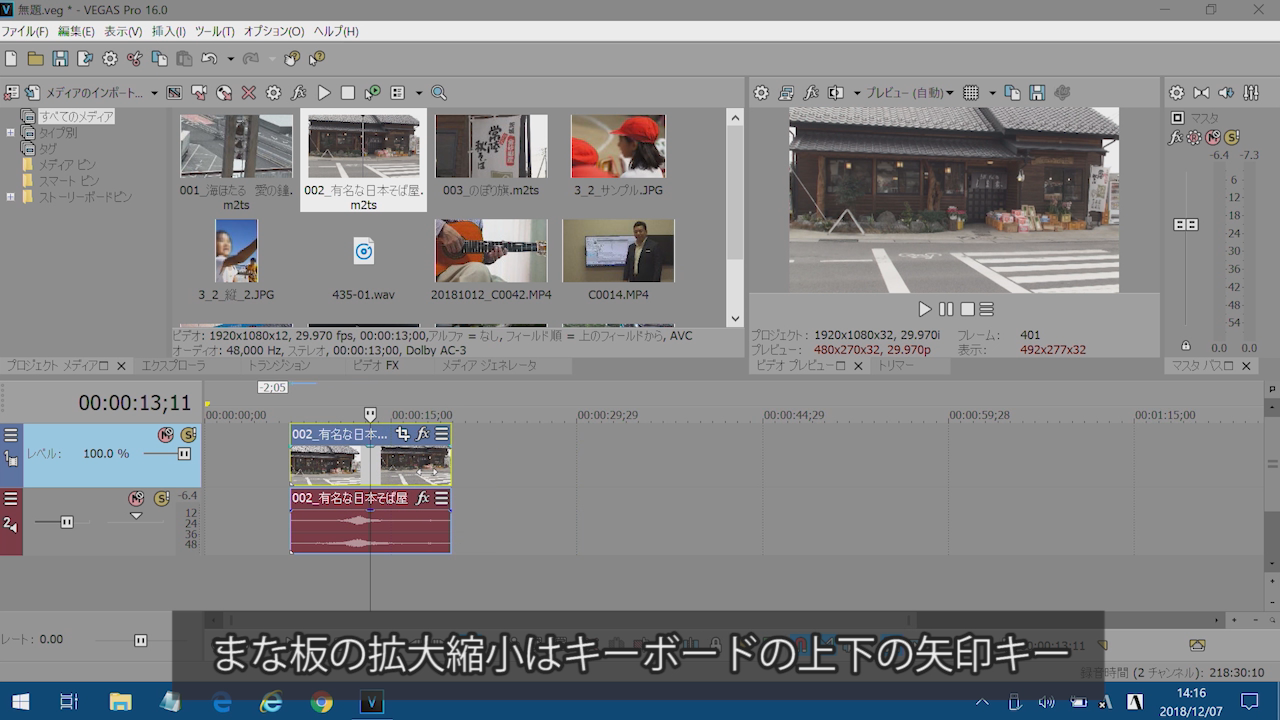Viewport: 1280px width, 720px height.
Task: Click the Save project icon in main toolbar
Action: coord(60,59)
